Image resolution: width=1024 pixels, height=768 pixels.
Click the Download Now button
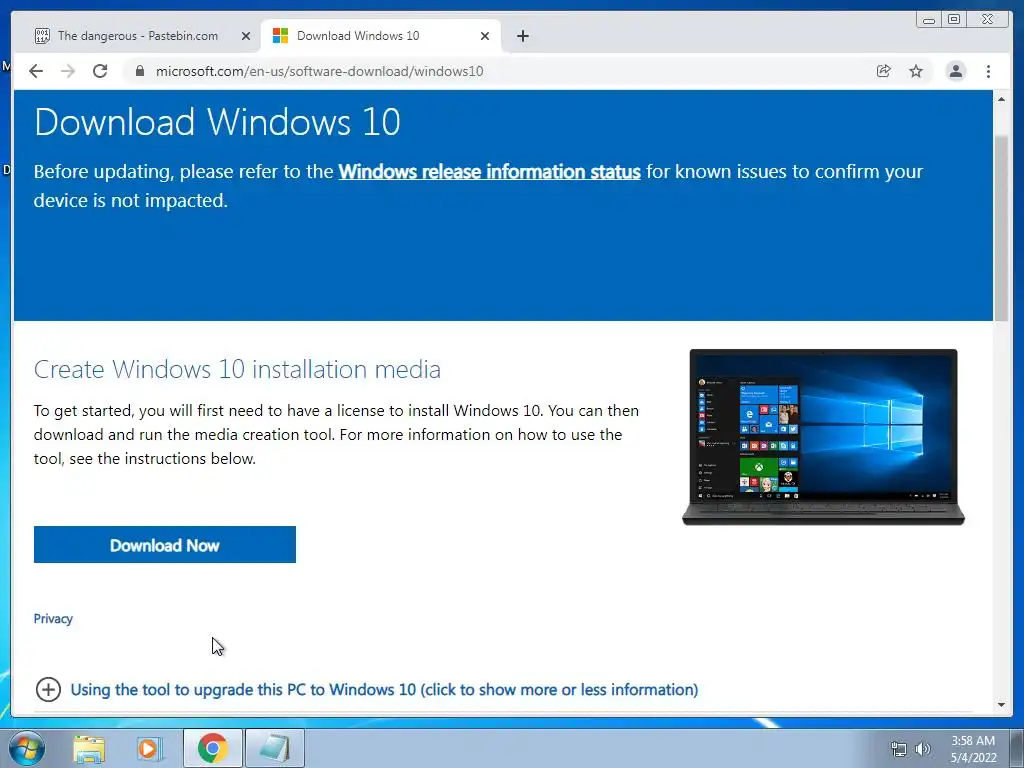pos(165,545)
